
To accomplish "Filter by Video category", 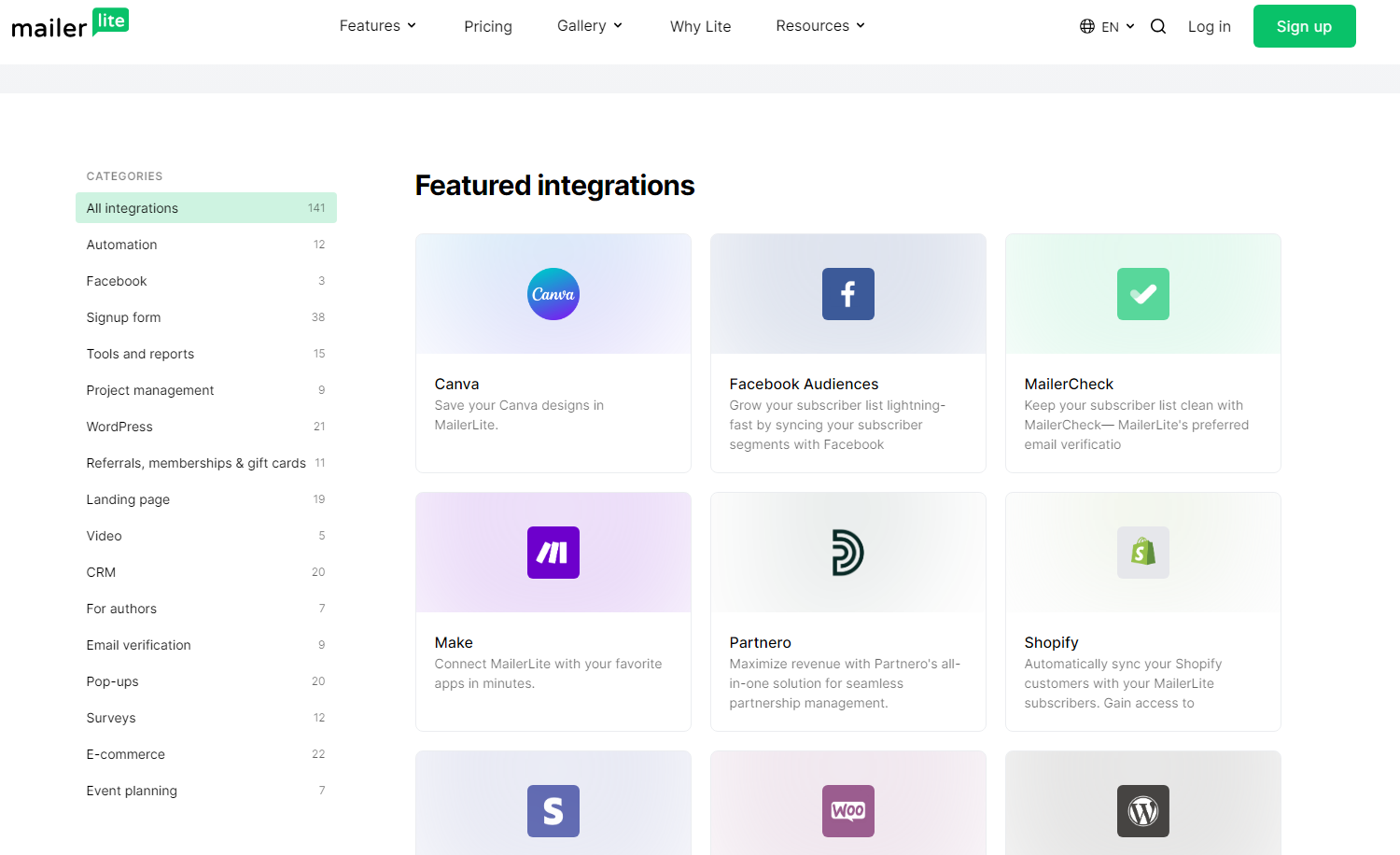I will [206, 536].
